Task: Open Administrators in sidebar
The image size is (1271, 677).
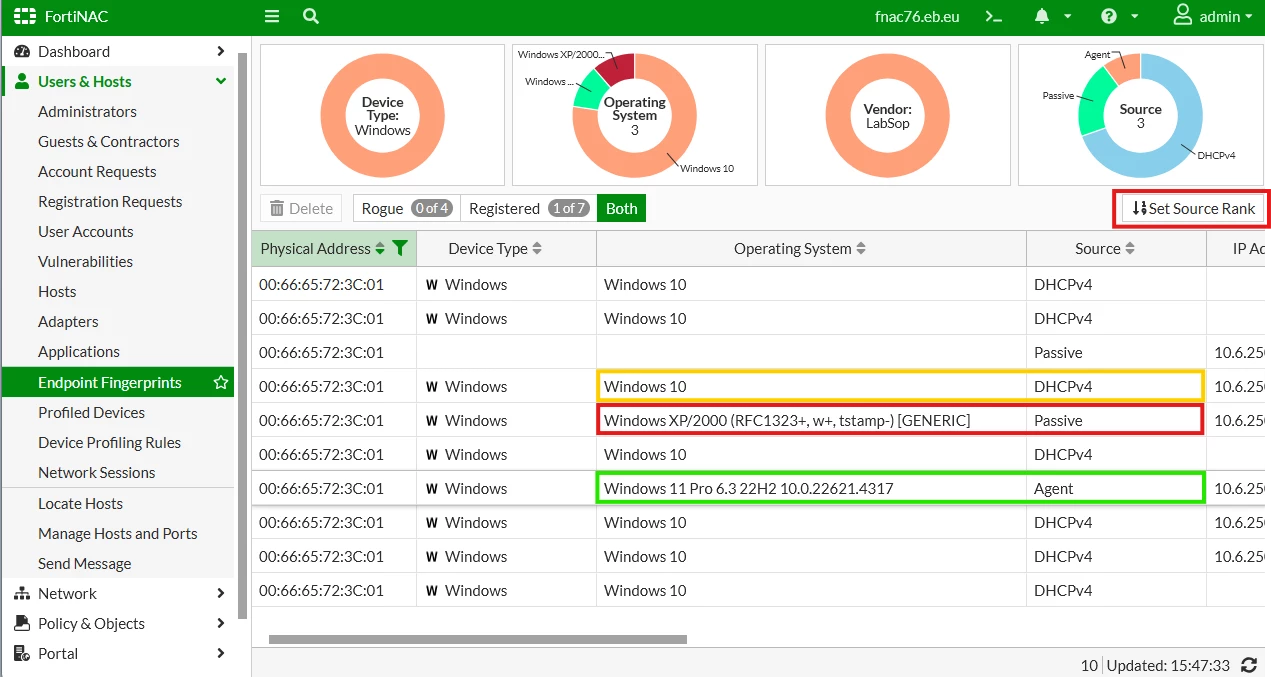Action: point(87,112)
